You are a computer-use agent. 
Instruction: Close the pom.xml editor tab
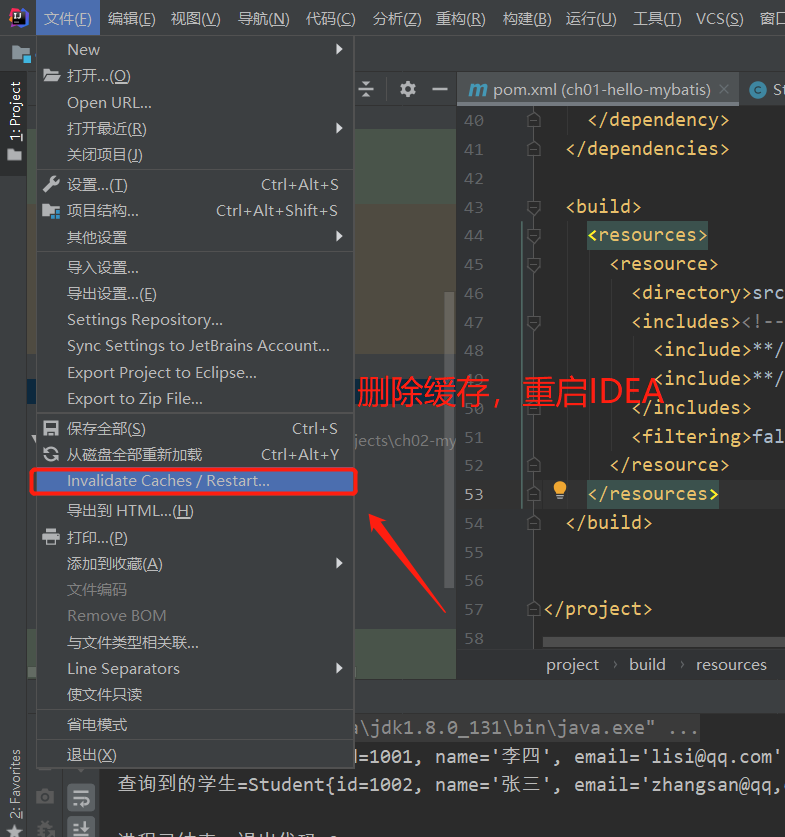click(724, 89)
